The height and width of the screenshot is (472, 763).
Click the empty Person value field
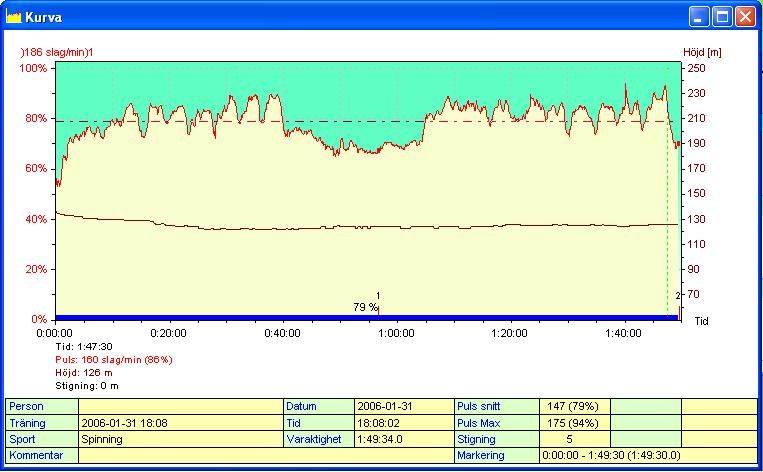coord(181,406)
